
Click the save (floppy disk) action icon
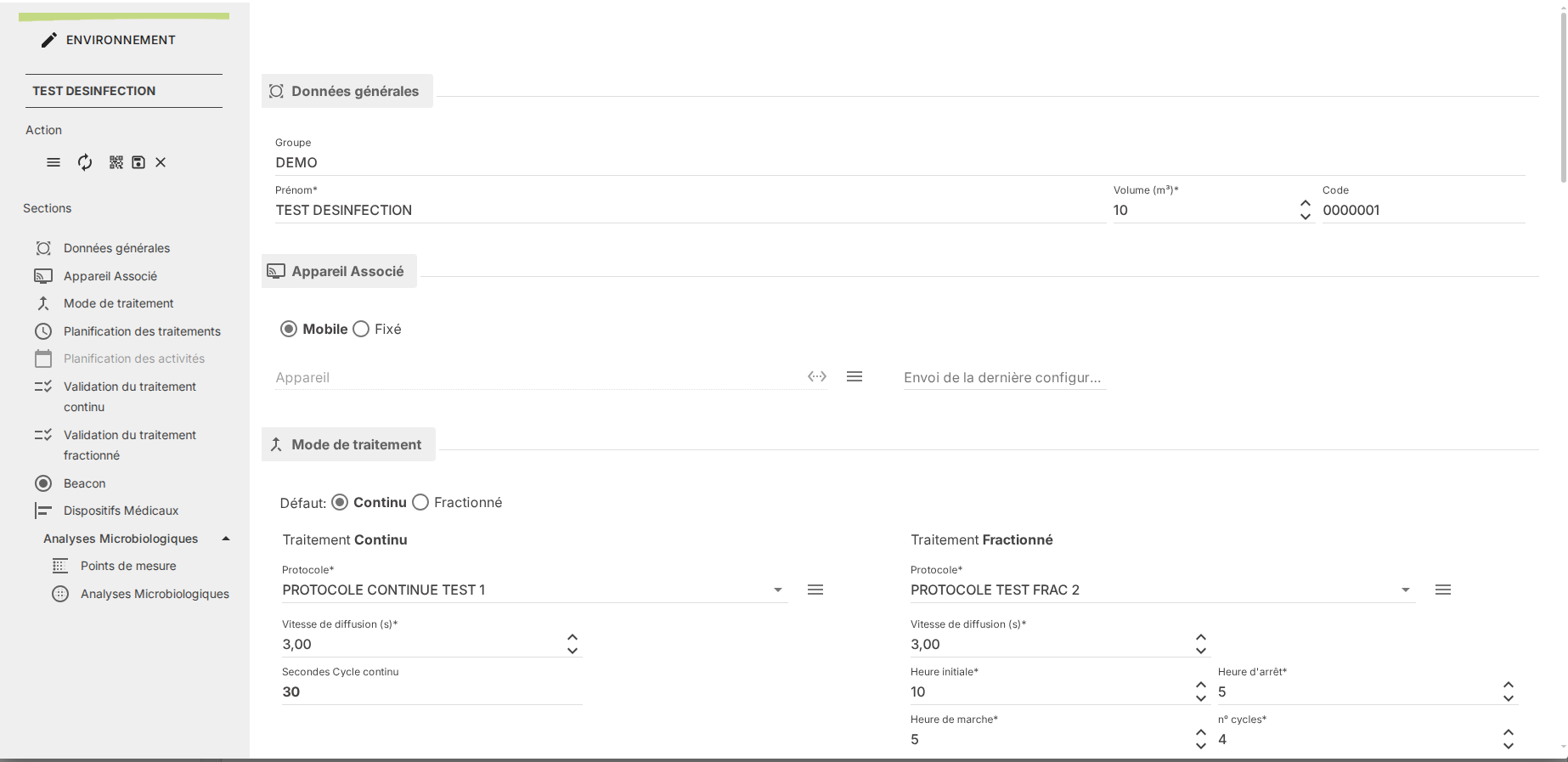tap(138, 162)
